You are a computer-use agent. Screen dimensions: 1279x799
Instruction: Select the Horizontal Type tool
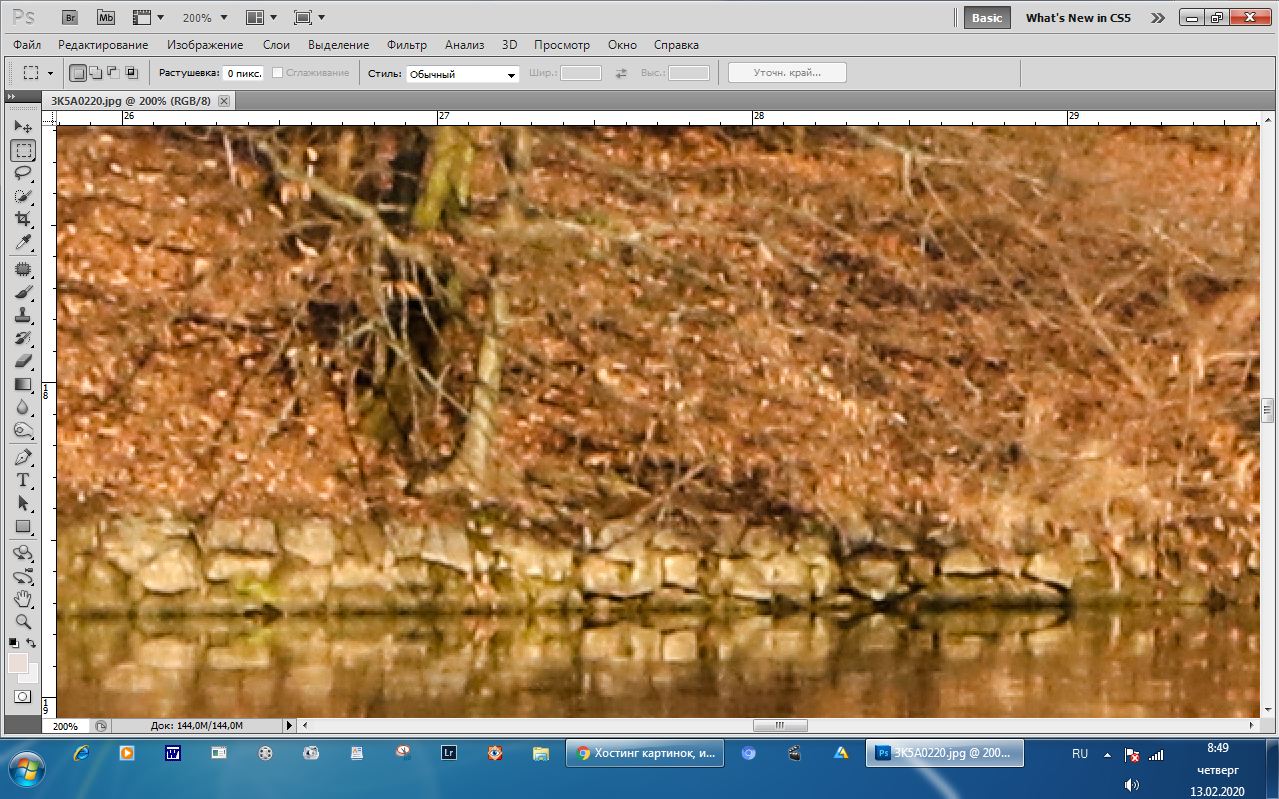[x=23, y=480]
